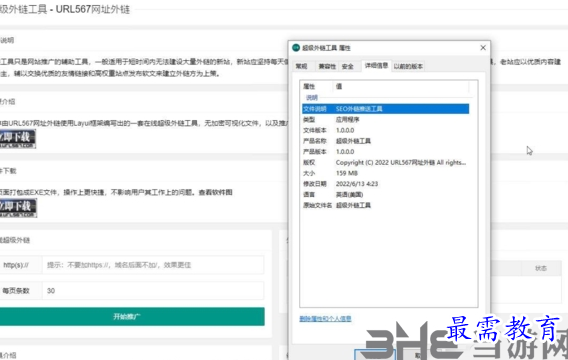Click the lower 立即下载 download image button
568x360 pixels.
coord(18,208)
